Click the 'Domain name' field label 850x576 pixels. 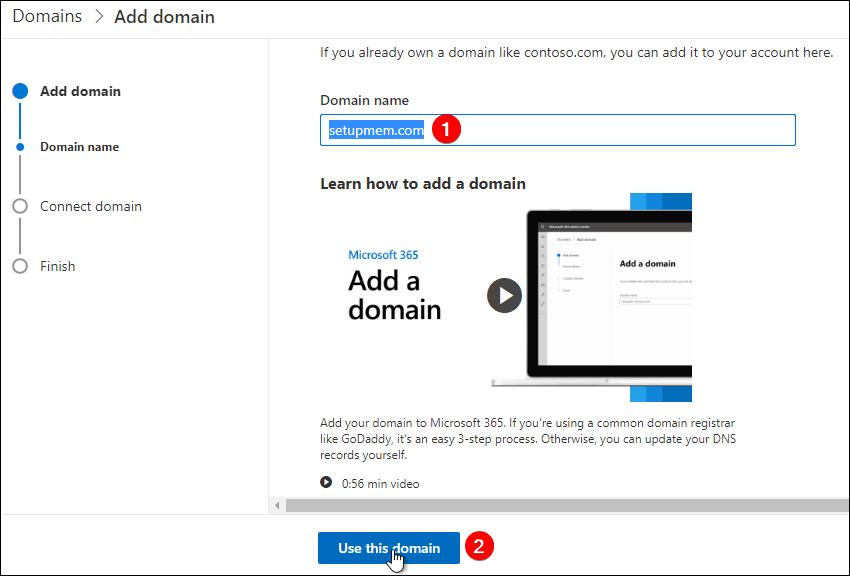pos(364,100)
